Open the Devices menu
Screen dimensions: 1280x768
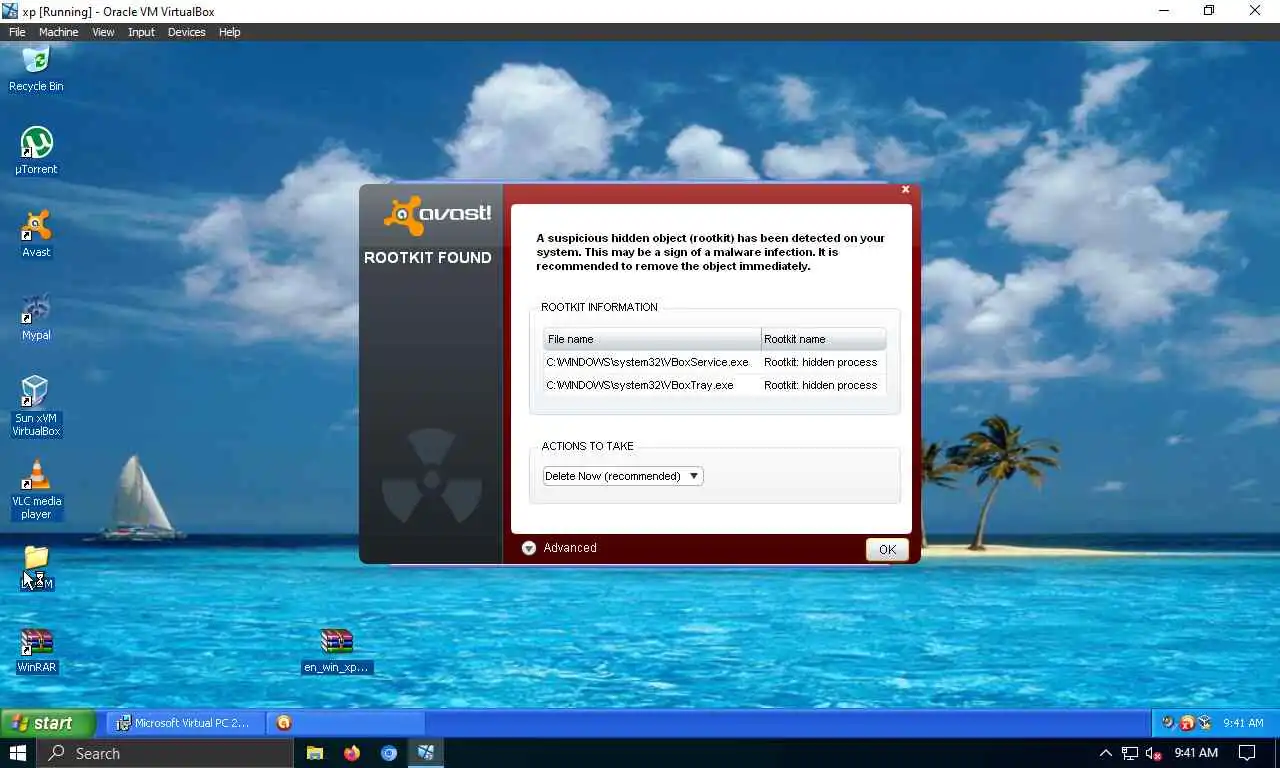click(x=186, y=32)
